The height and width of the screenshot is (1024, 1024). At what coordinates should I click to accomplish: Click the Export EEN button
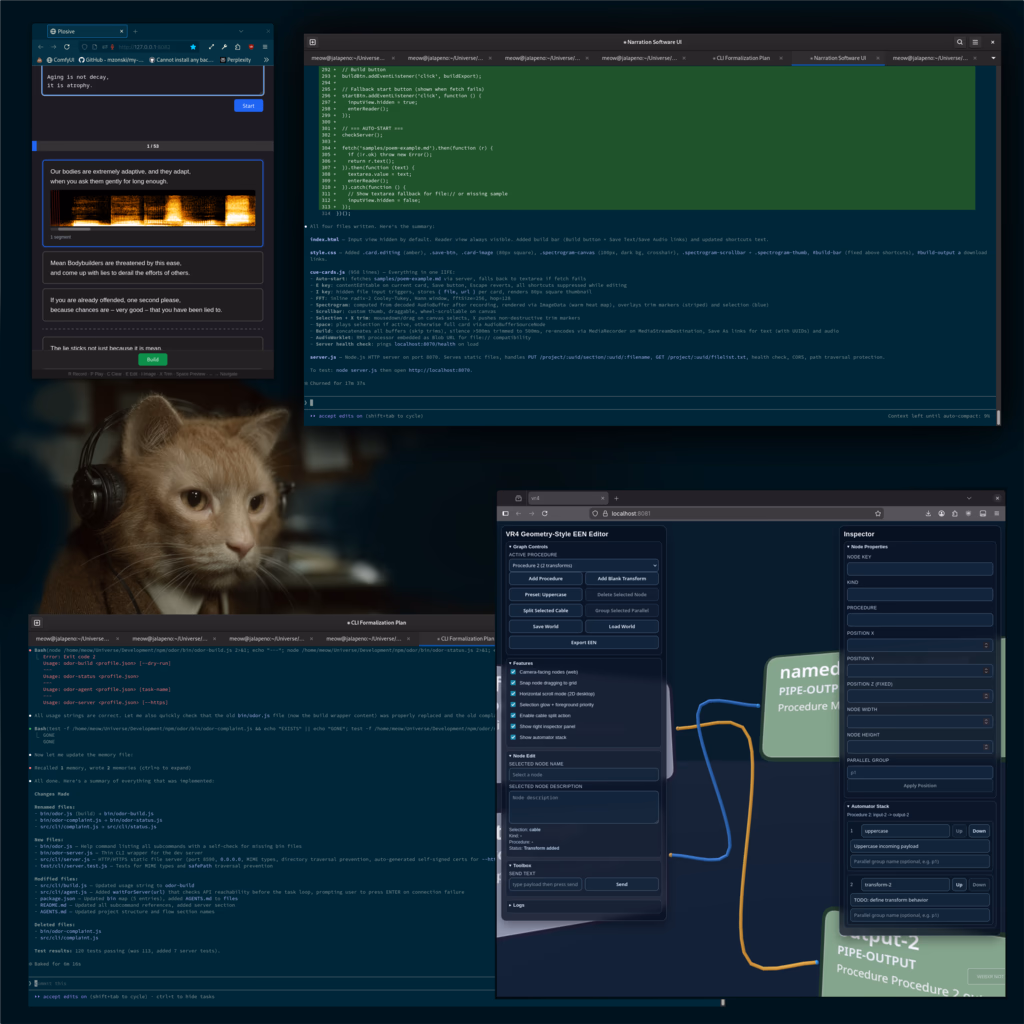pos(583,641)
